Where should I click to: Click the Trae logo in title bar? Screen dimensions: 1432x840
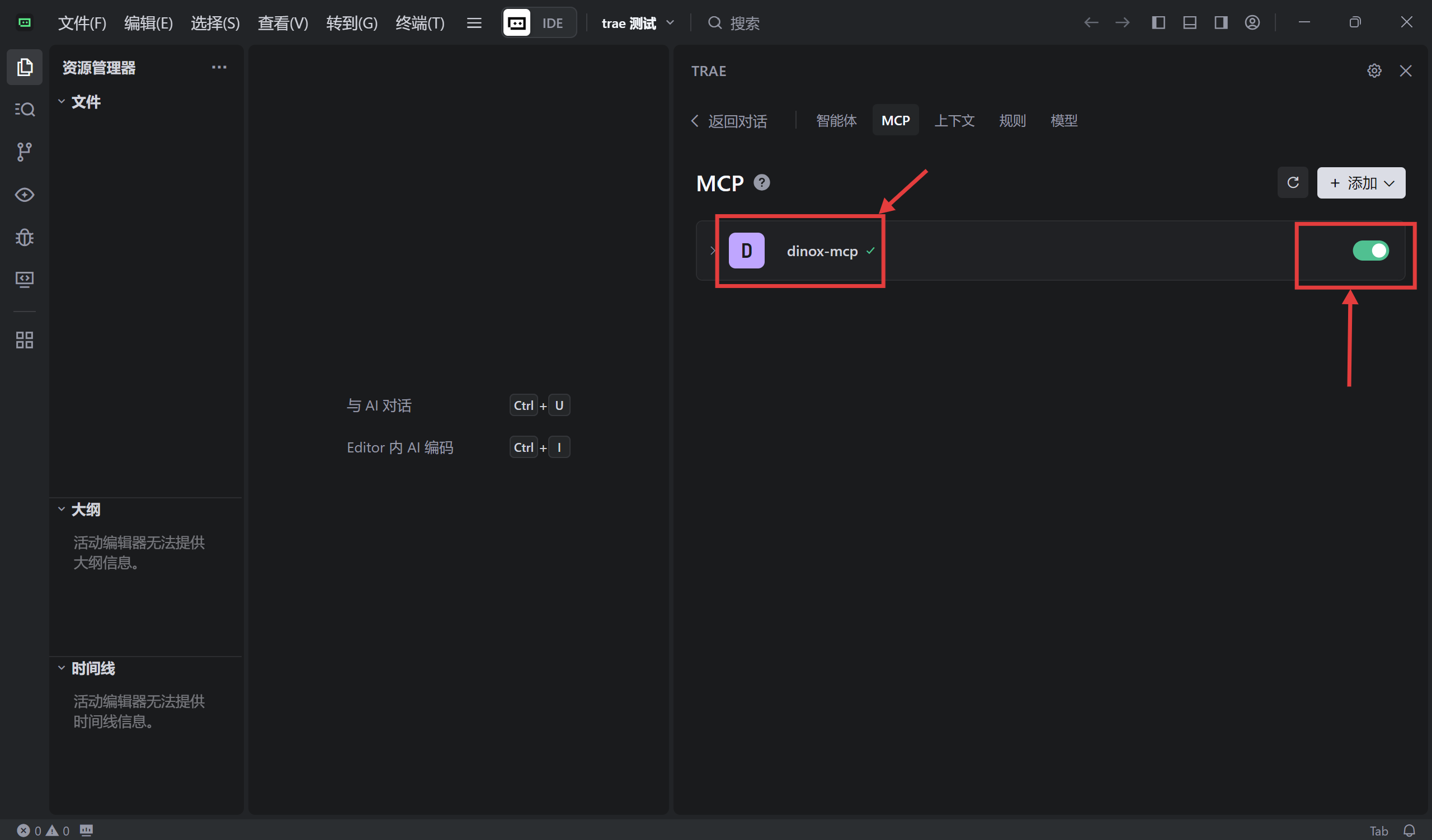[x=25, y=23]
